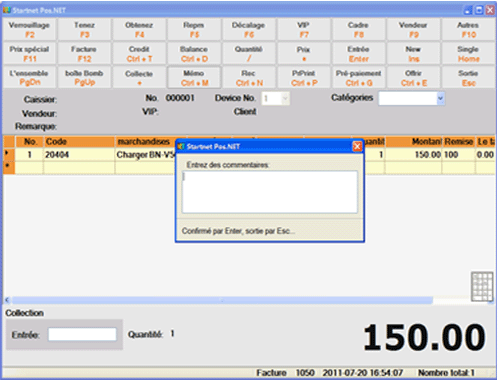Open the on-screen numeric keypad icon
The image size is (500, 380).
click(x=482, y=286)
